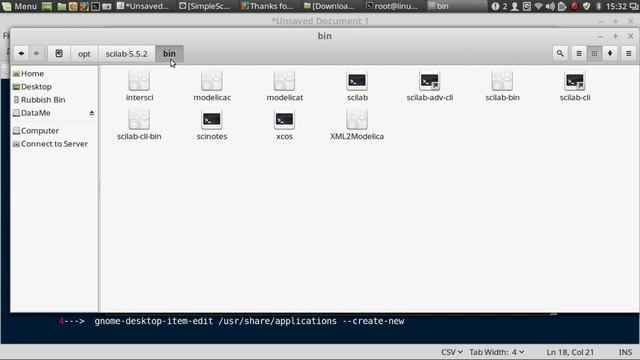Select the XML2Modelica file icon
The height and width of the screenshot is (360, 640).
tap(357, 120)
